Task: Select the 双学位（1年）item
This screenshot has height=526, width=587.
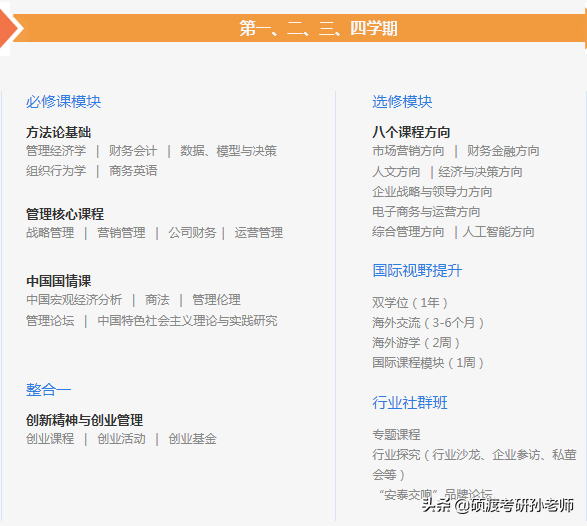Action: (x=410, y=302)
